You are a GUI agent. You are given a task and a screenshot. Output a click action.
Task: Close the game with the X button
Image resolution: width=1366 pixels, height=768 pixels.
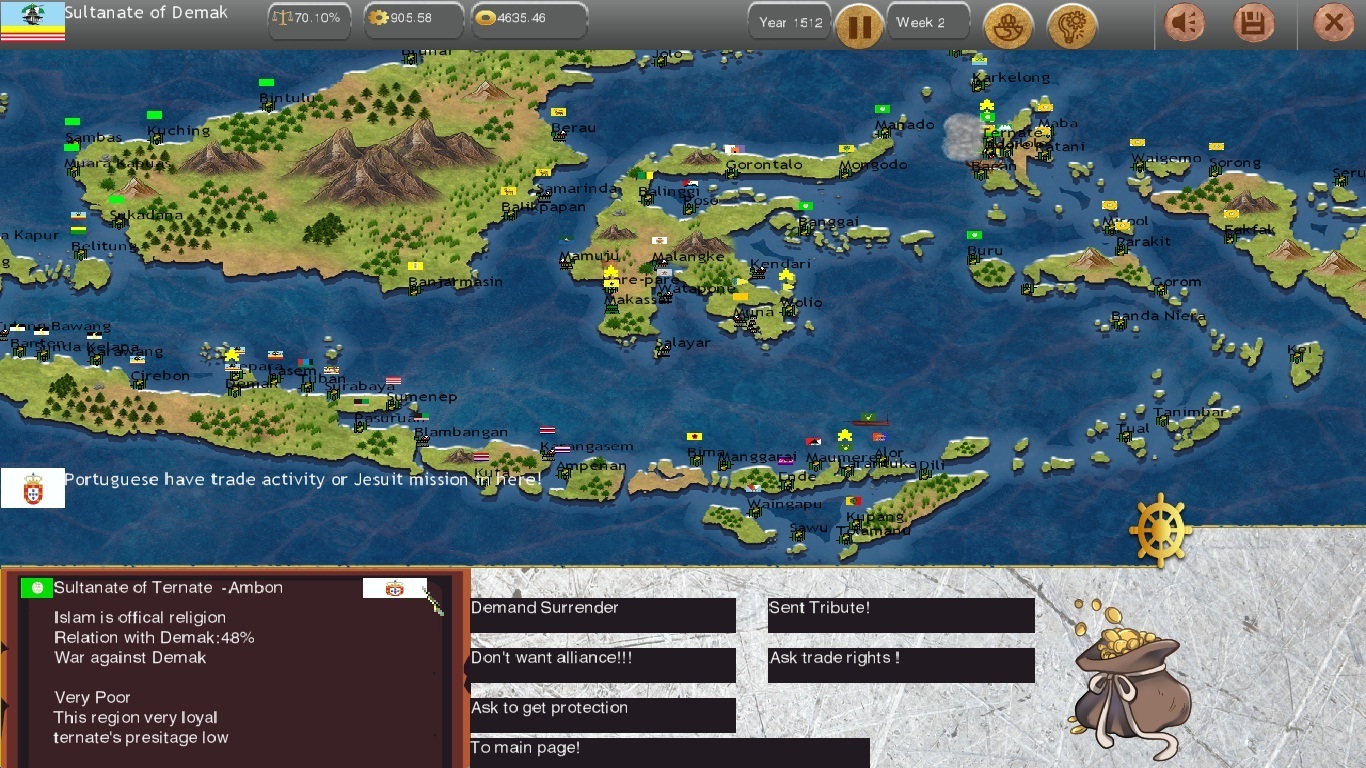(x=1333, y=24)
